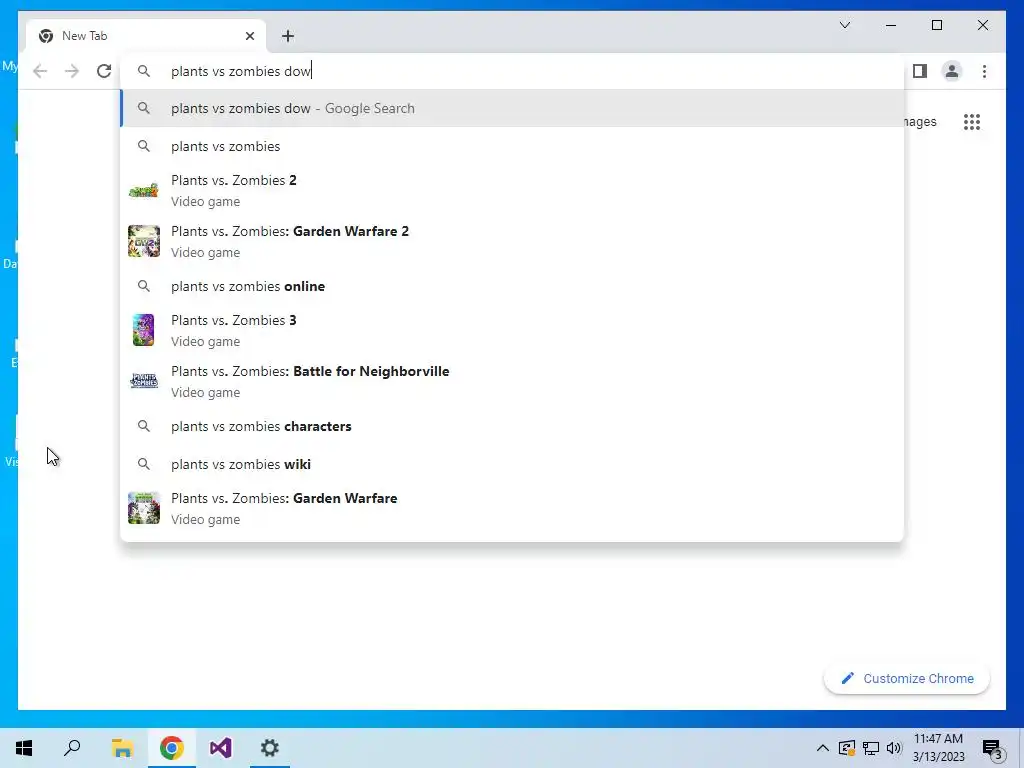Screen dimensions: 1024x768
Task: Click the browser forward arrow
Action: 72,71
